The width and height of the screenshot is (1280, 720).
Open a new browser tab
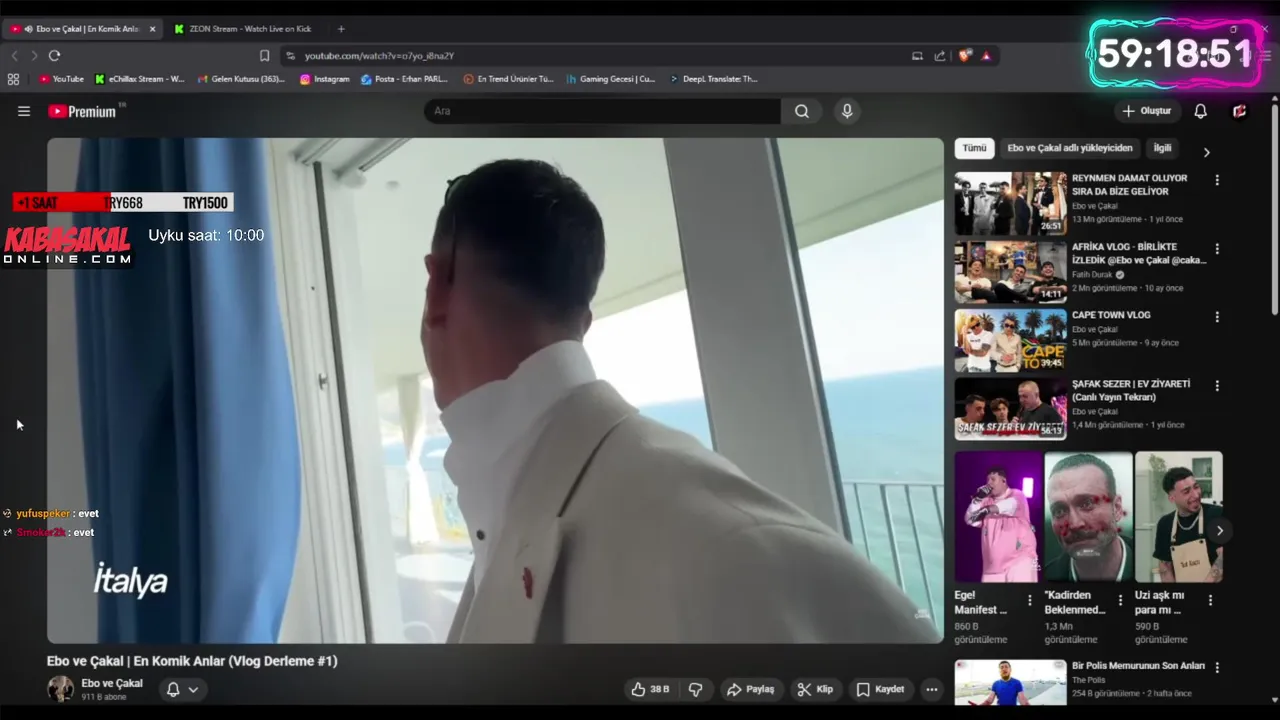[341, 29]
